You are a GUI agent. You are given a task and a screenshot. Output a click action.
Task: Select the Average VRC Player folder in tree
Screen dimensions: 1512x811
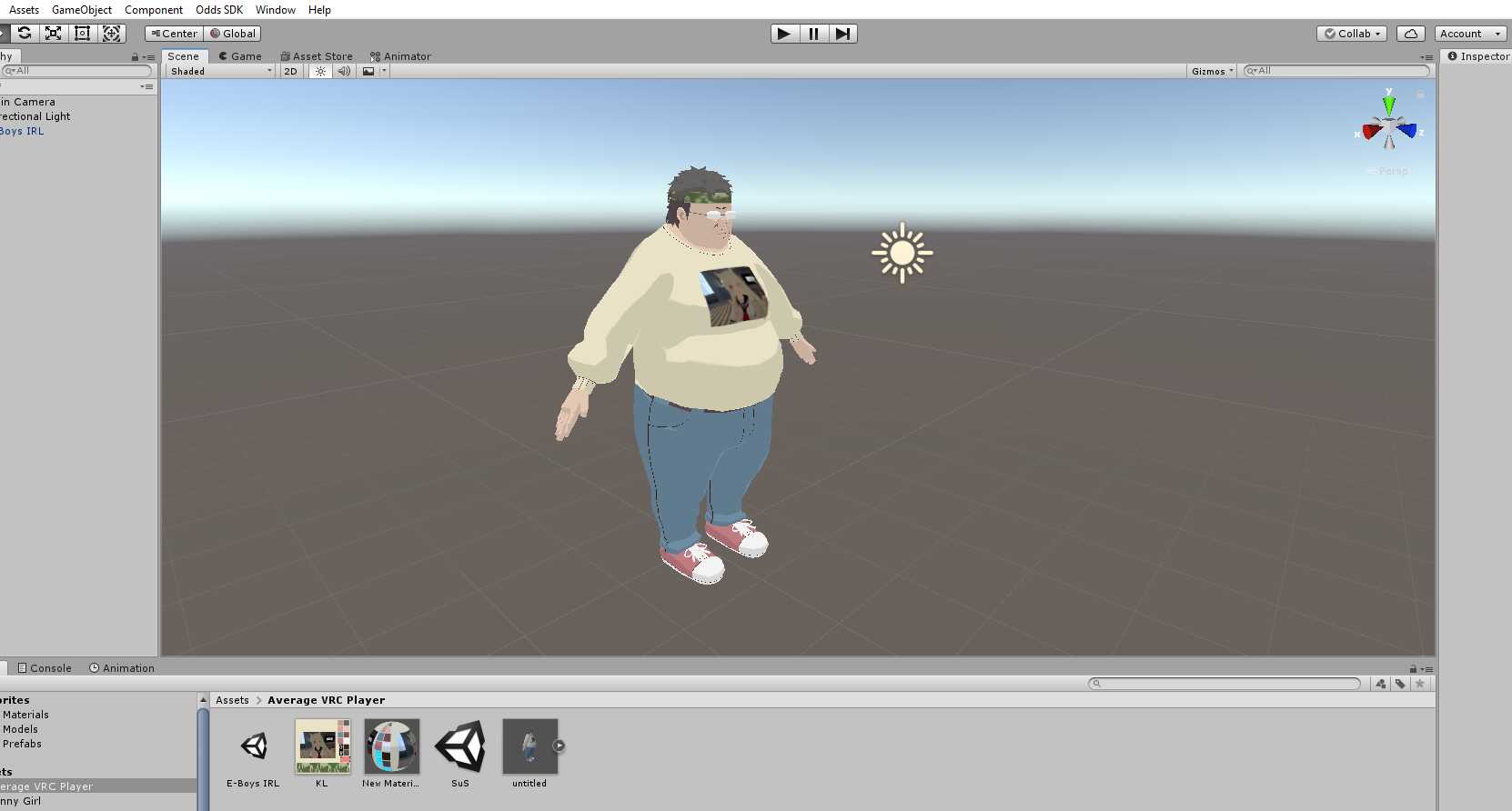click(98, 786)
